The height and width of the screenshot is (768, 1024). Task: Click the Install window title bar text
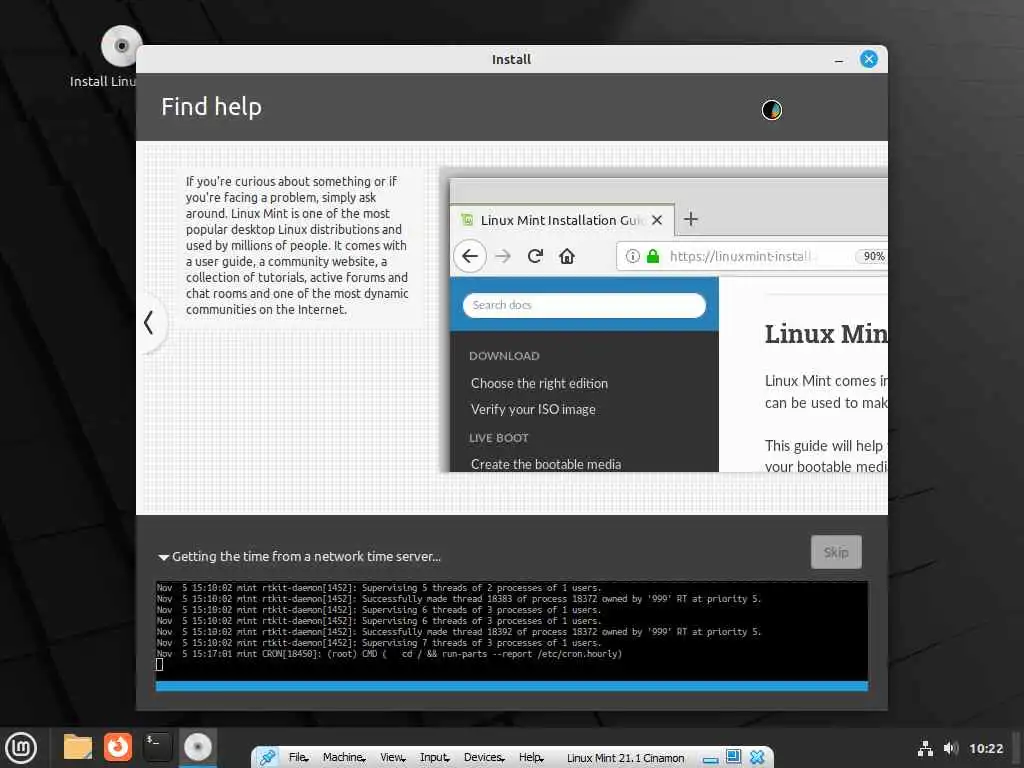click(511, 59)
